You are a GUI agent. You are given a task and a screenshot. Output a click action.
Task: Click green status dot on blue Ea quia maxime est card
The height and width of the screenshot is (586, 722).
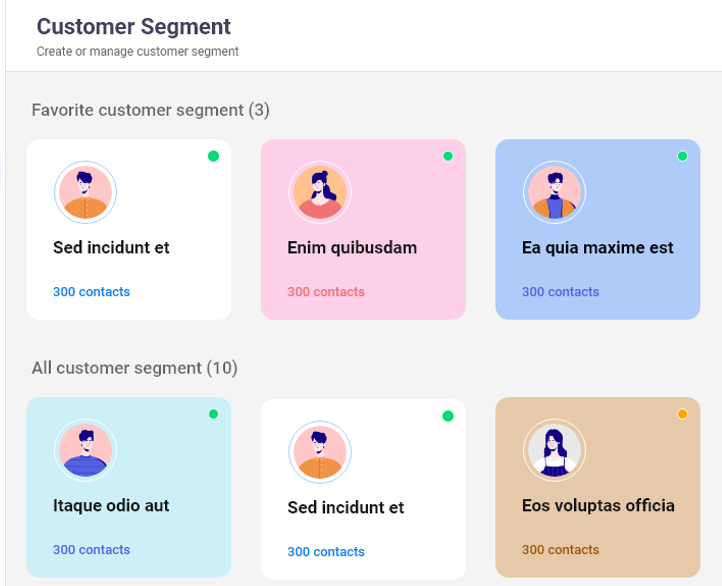[682, 156]
